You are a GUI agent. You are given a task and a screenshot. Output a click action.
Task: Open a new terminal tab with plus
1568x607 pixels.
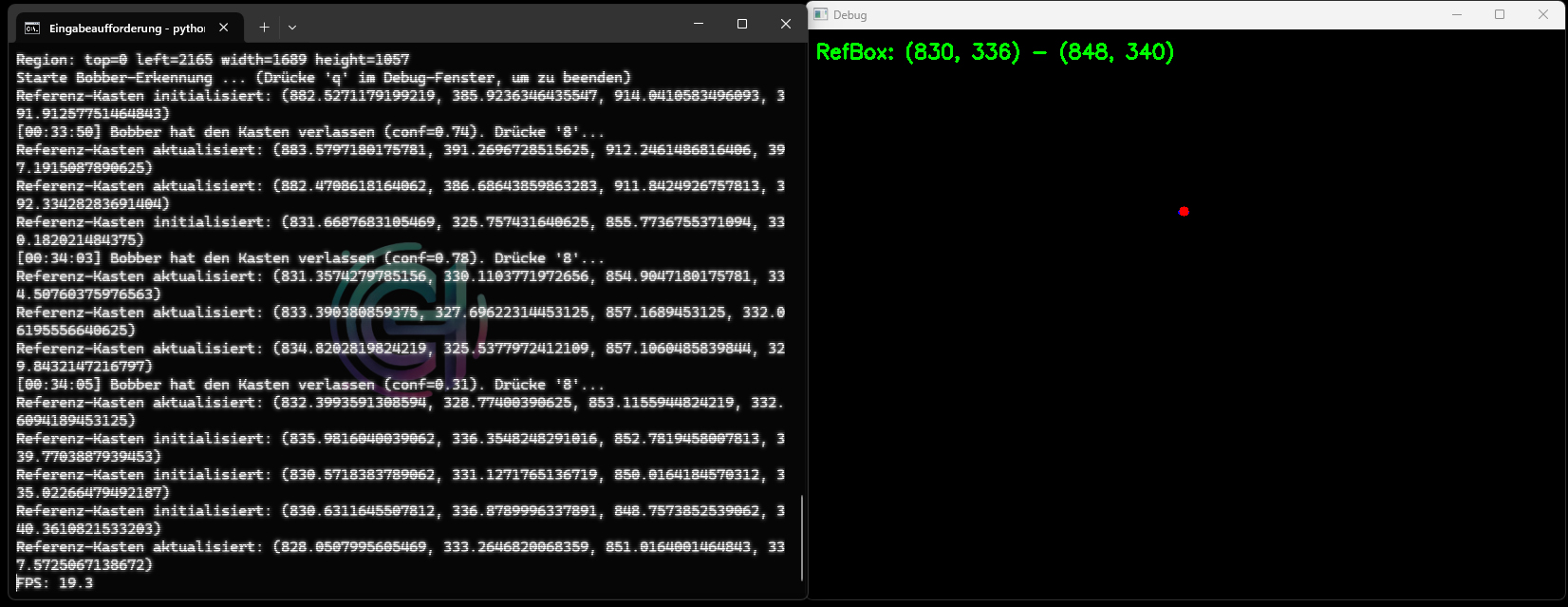[x=264, y=28]
